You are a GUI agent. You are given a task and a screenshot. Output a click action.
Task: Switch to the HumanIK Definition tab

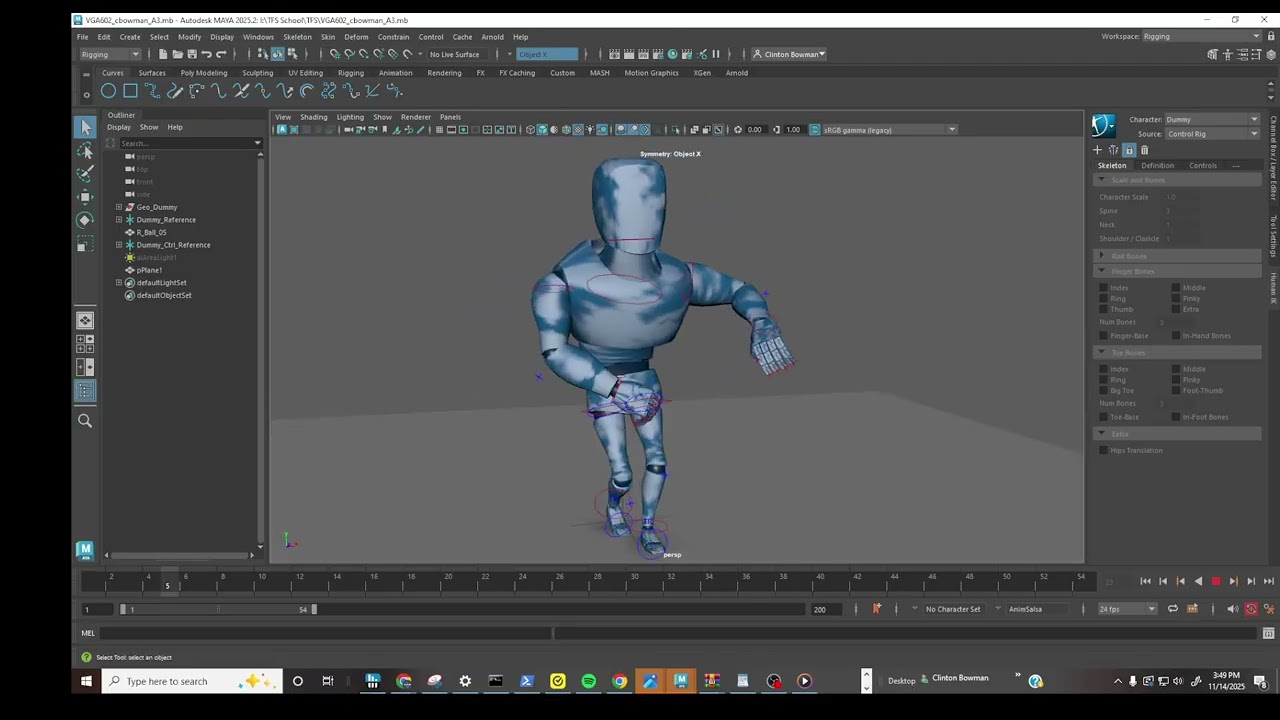pyautogui.click(x=1157, y=166)
